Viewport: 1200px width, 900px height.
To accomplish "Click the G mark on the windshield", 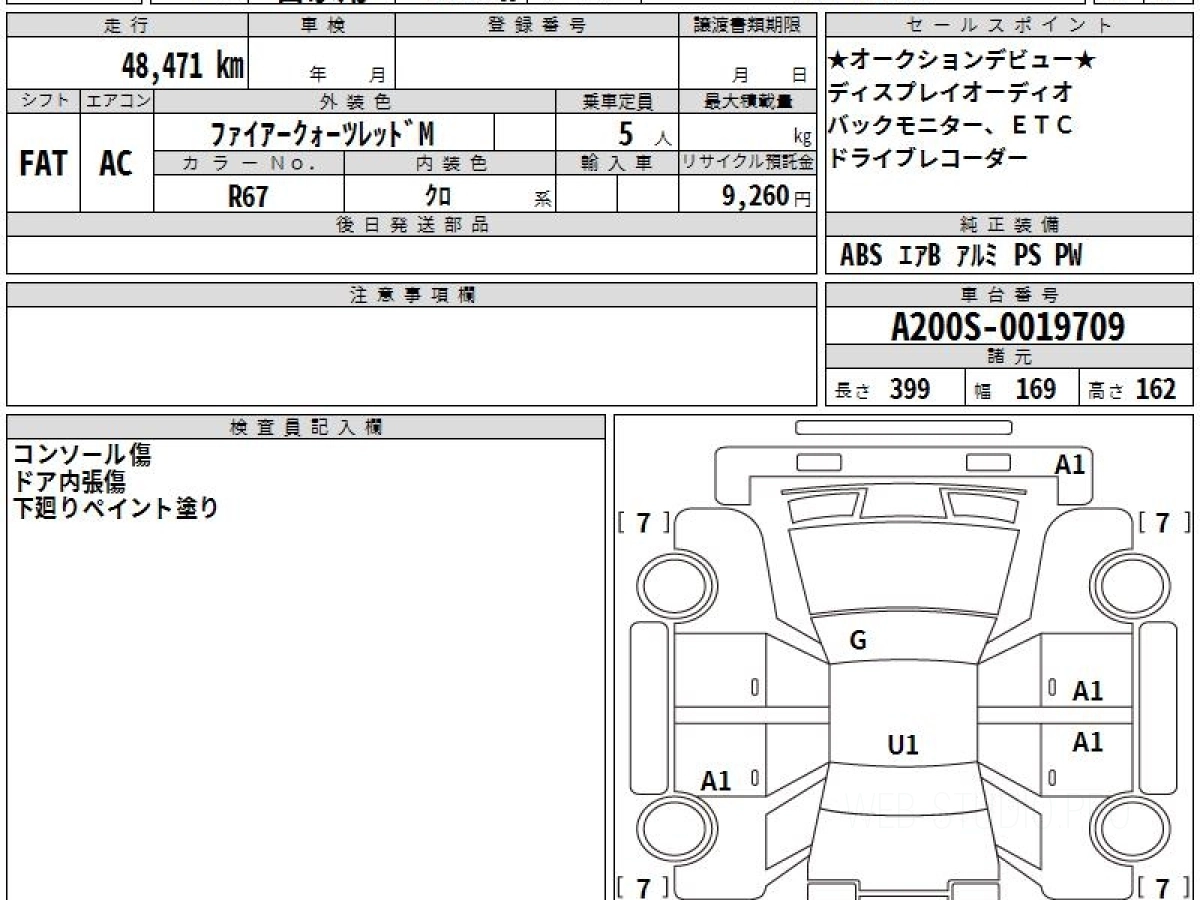I will tap(858, 642).
